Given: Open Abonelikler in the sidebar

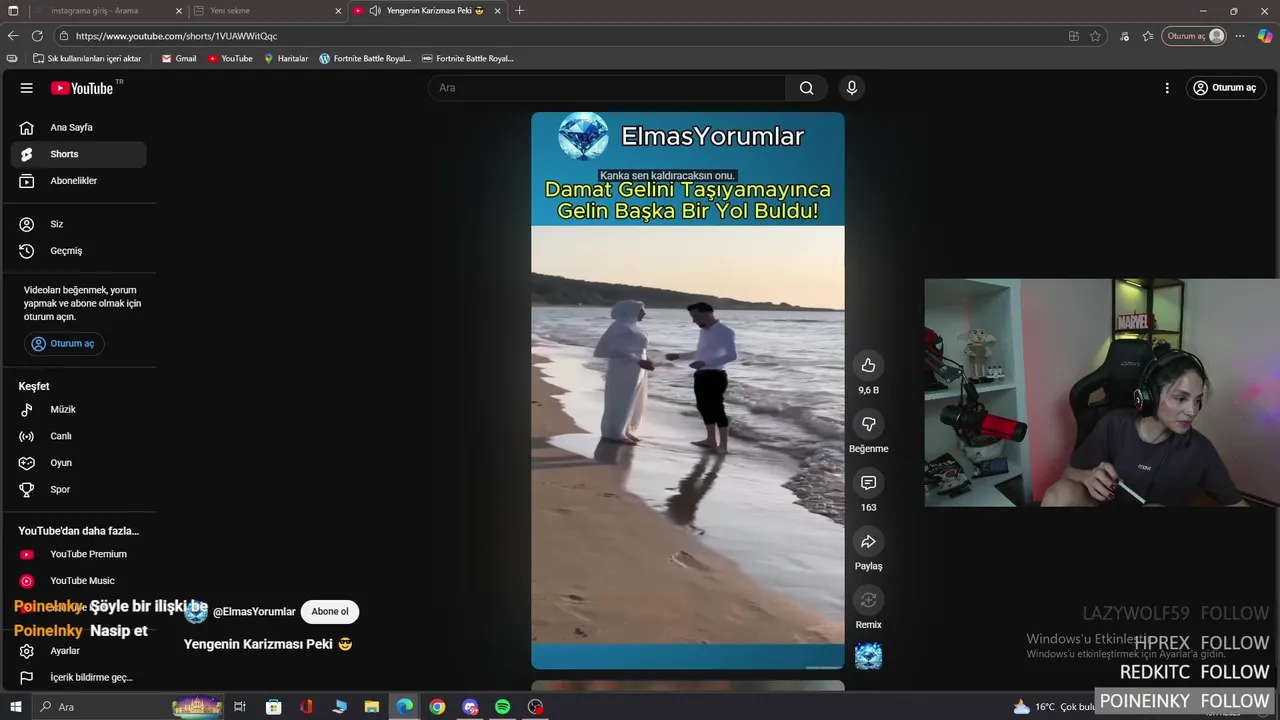Looking at the screenshot, I should click(78, 181).
